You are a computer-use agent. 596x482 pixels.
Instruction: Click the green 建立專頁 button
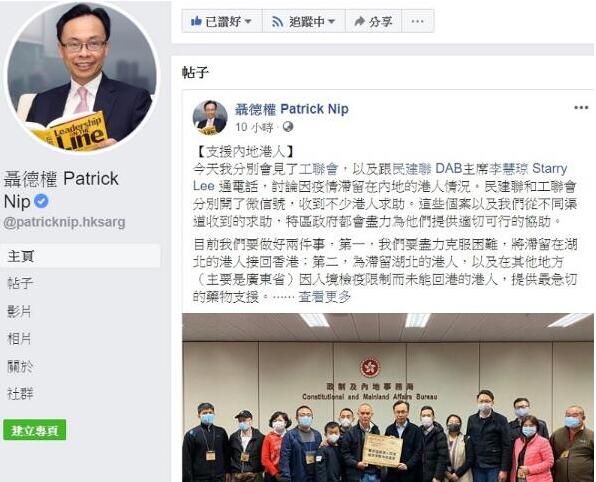coord(35,430)
